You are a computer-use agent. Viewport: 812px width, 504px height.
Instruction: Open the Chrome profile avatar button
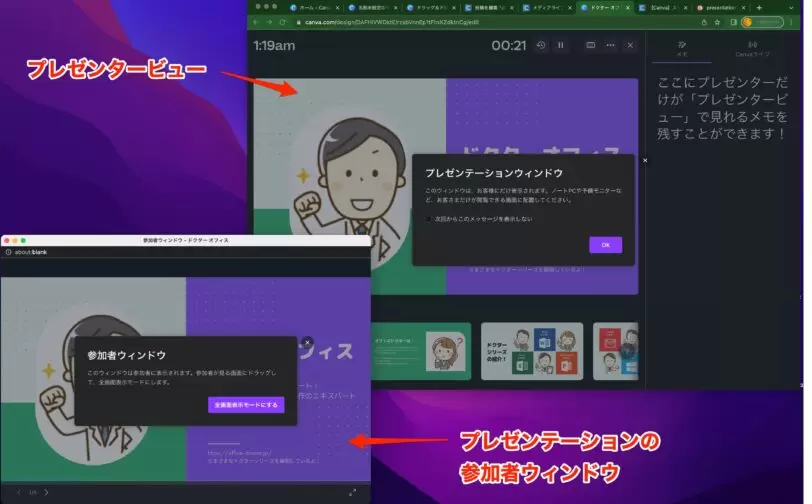coord(762,22)
